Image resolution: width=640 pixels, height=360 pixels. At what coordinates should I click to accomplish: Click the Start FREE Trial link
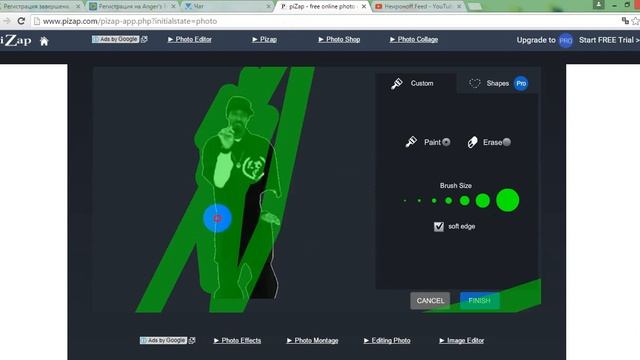pyautogui.click(x=609, y=40)
